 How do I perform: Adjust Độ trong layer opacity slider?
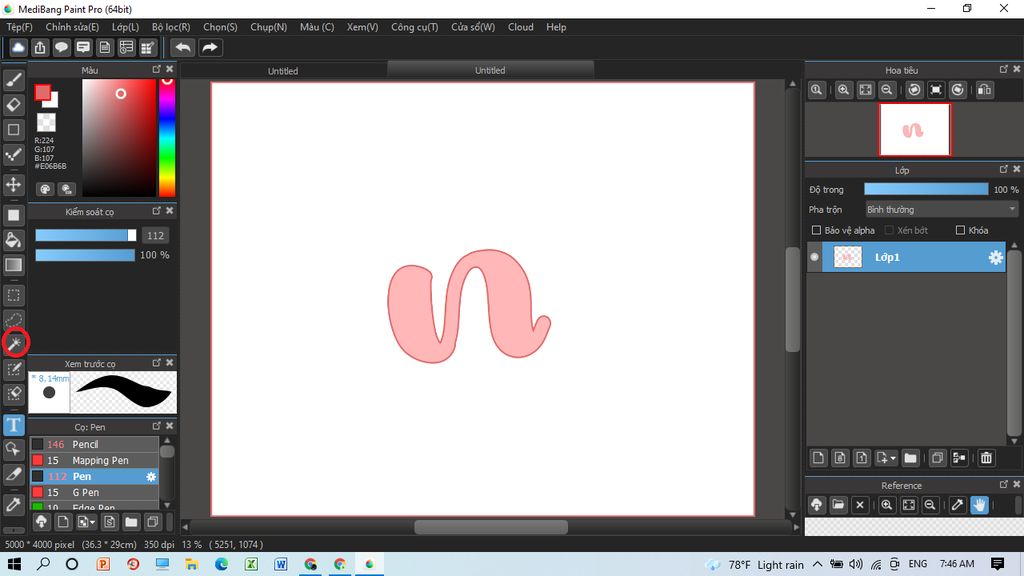[926, 189]
